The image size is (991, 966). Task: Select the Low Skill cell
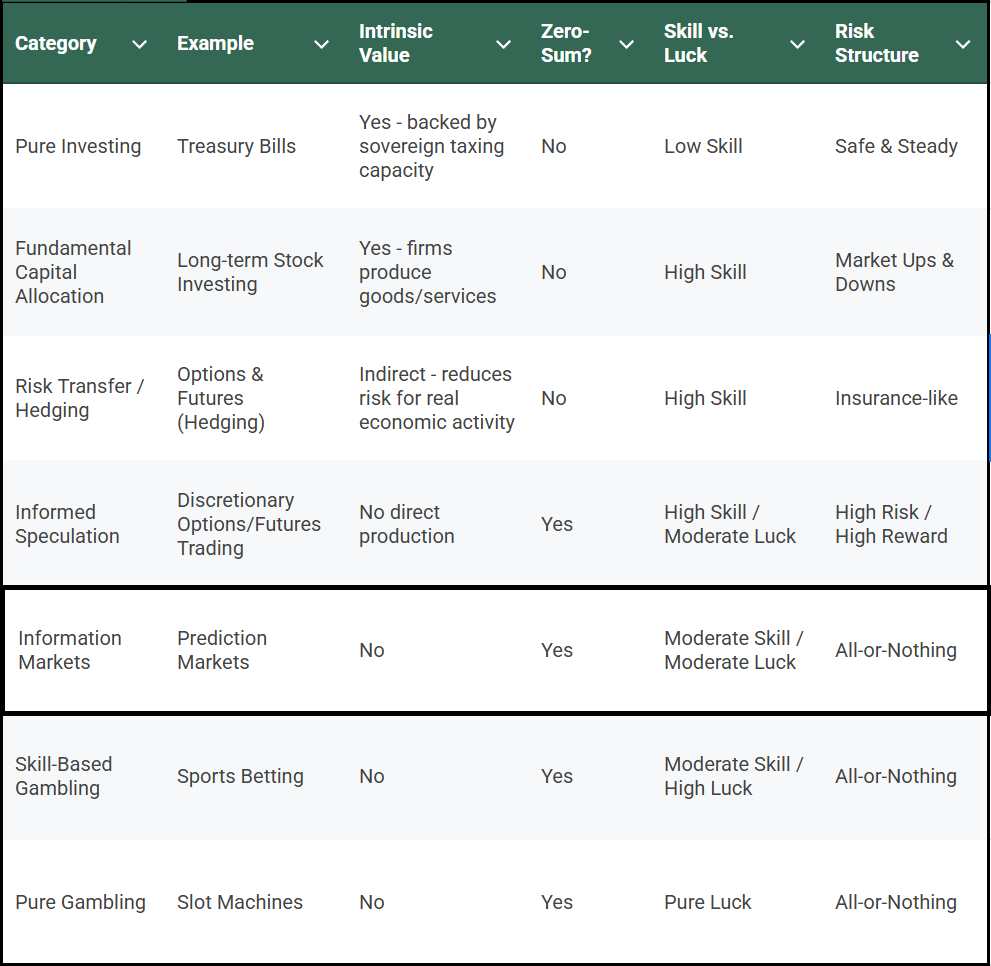click(703, 146)
